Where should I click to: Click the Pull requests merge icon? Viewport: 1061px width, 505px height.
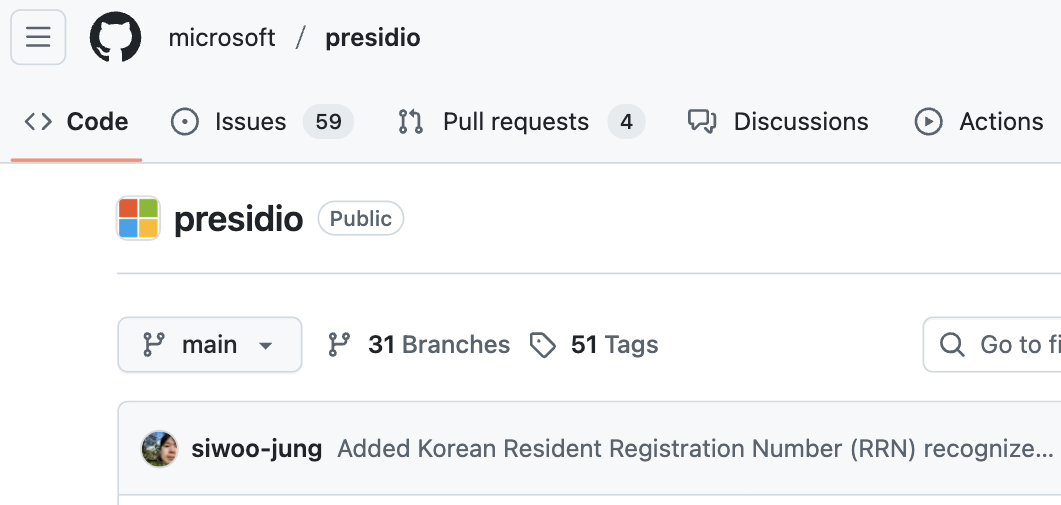pos(411,122)
